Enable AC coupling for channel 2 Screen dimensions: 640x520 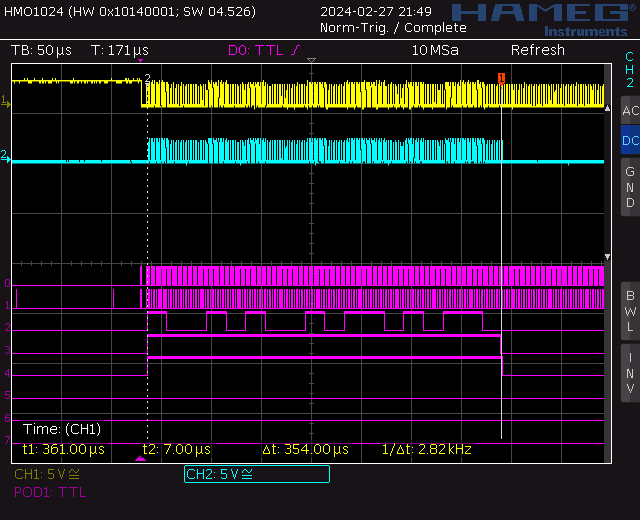coord(630,112)
